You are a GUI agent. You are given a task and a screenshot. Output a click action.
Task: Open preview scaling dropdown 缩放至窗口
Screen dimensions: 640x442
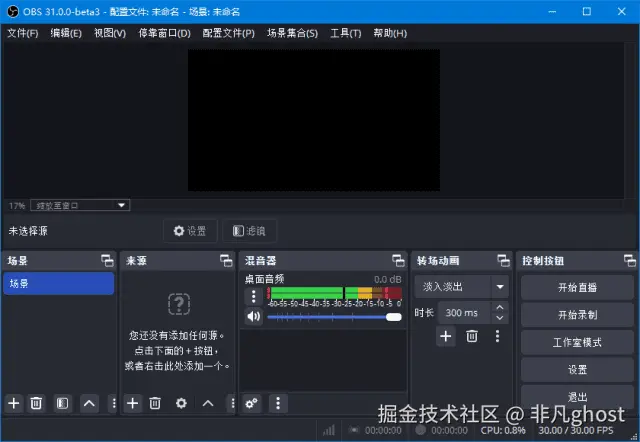pos(80,205)
